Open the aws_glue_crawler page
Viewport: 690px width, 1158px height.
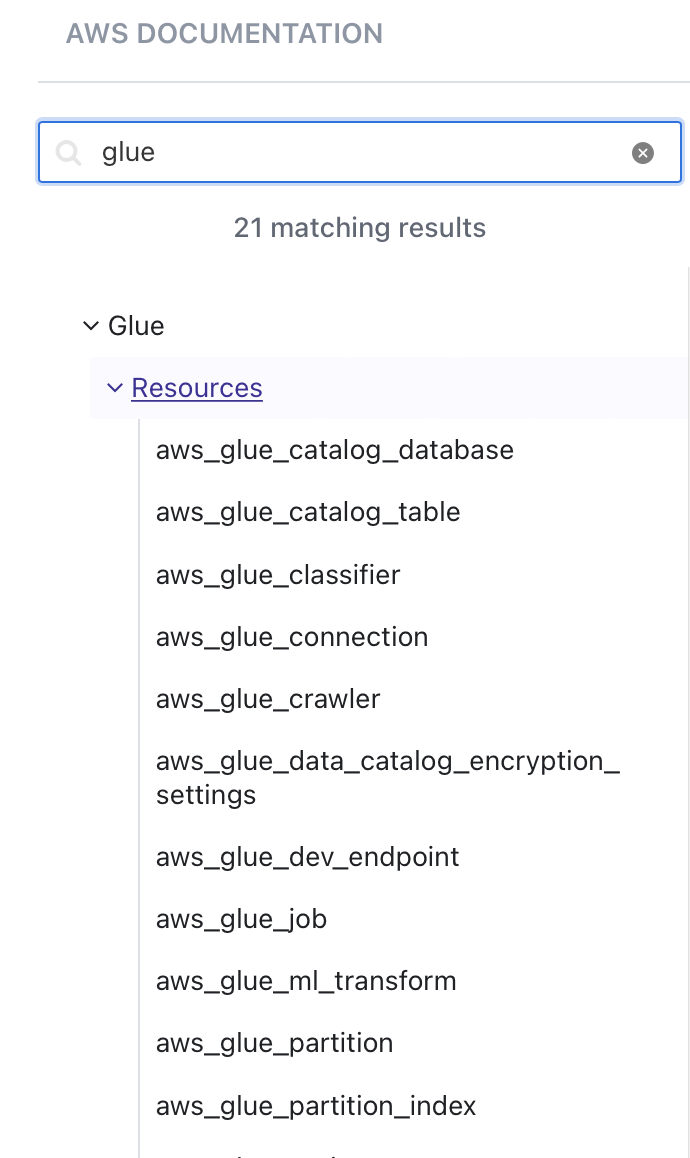point(268,699)
